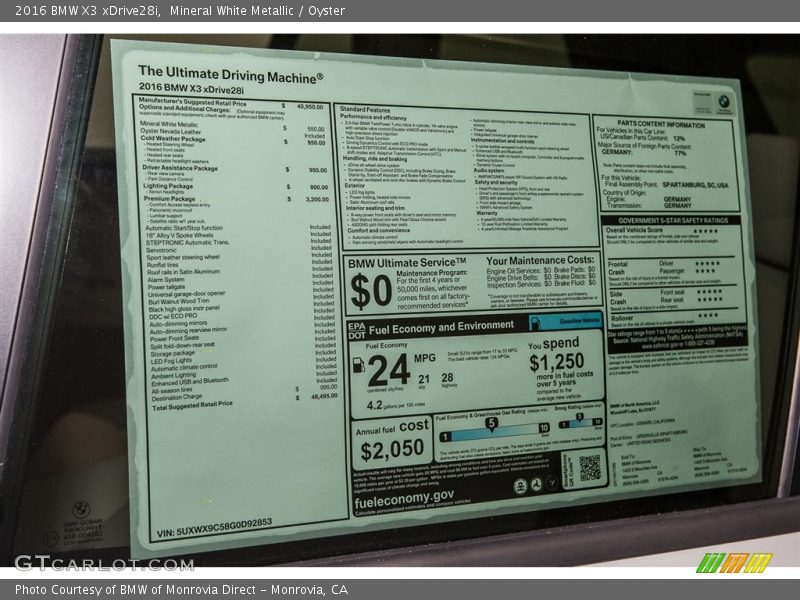Click the Standard Features heading

[x=365, y=109]
